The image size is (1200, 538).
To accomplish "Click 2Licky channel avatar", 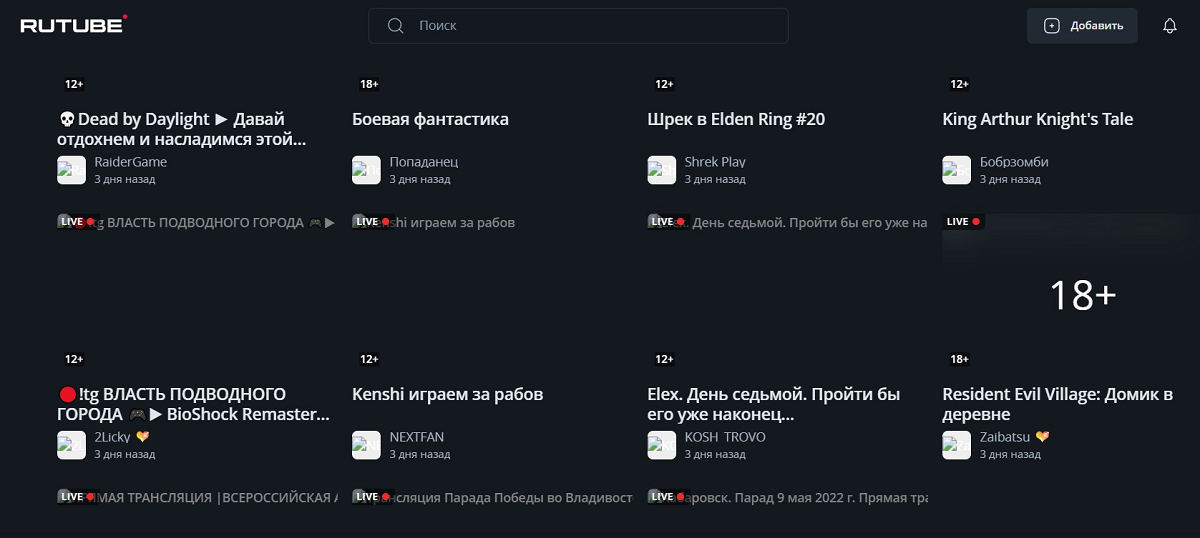I will tap(71, 445).
